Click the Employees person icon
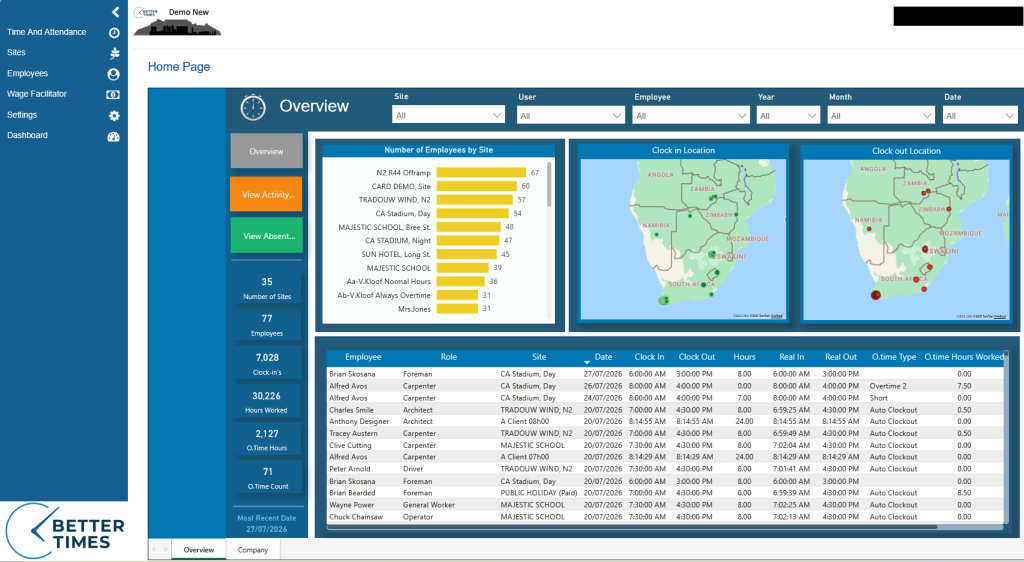 pyautogui.click(x=114, y=74)
